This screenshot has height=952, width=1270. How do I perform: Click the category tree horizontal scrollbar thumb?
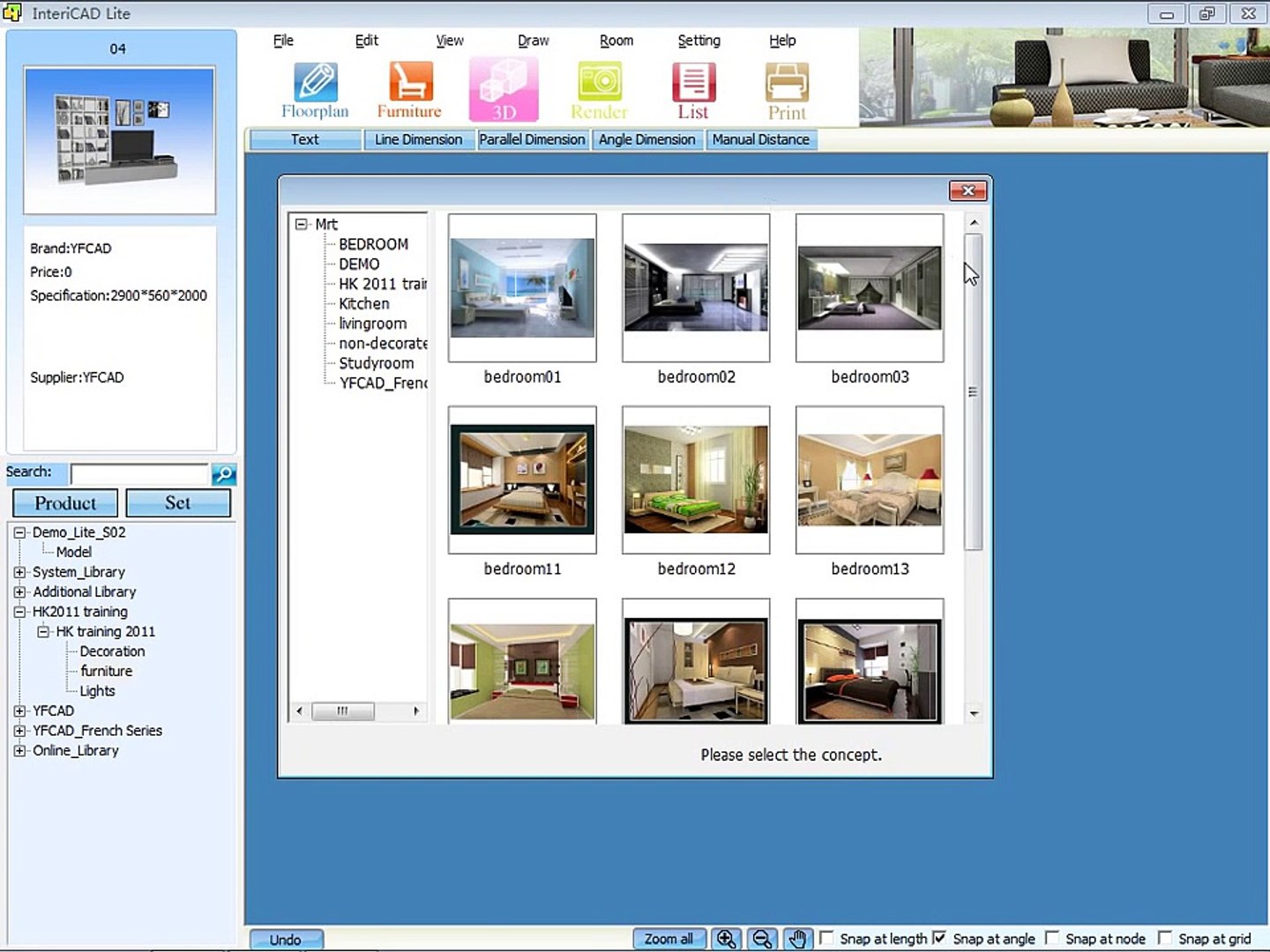click(x=342, y=710)
